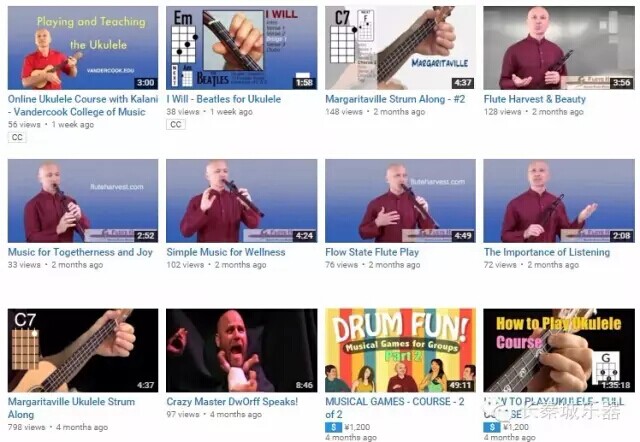Viewport: 640px width, 442px height.
Task: Click the CC badge under Online Ukulele Course
Action: click(17, 137)
